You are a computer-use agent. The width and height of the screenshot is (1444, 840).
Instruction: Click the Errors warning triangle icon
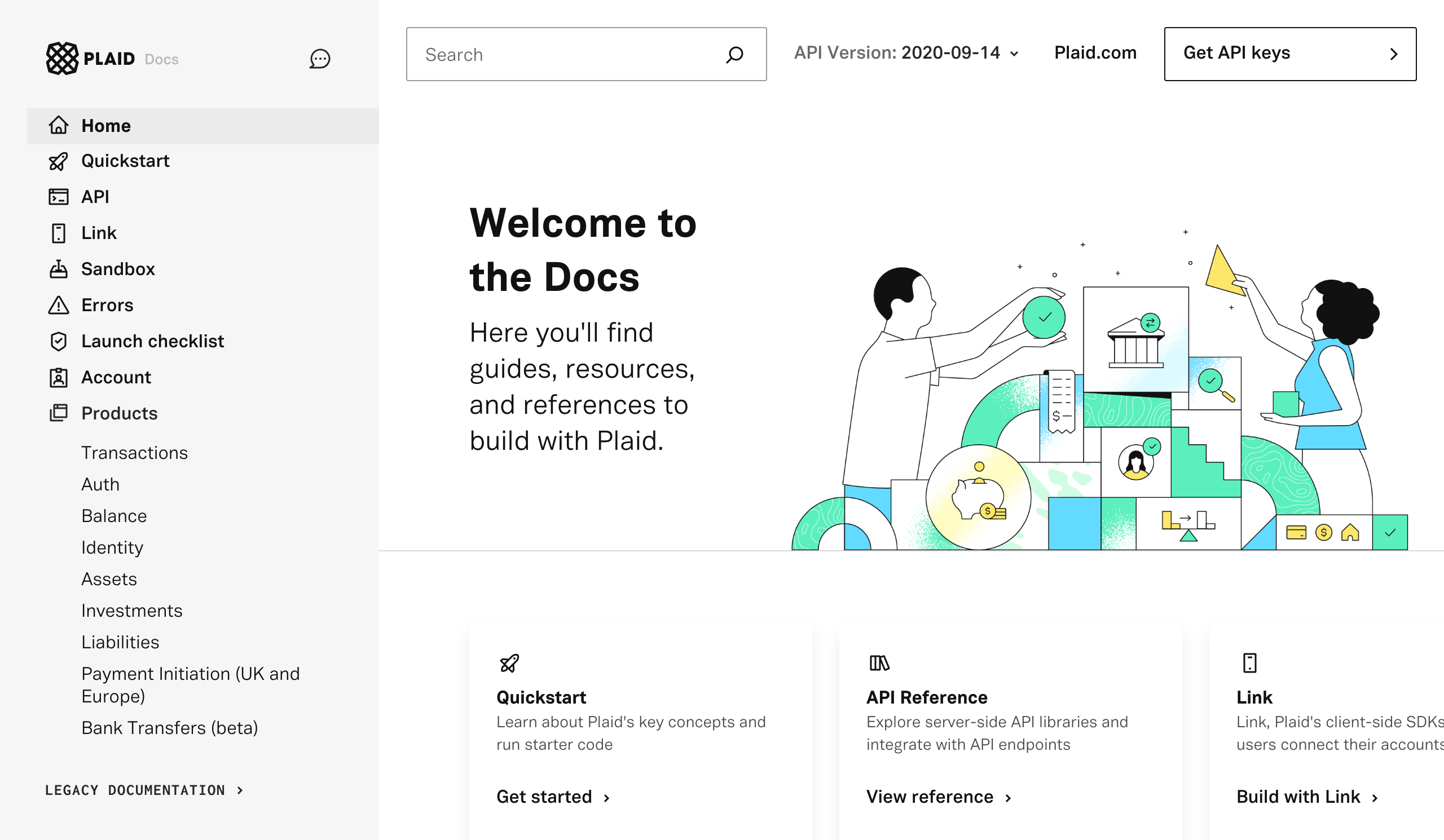point(59,304)
